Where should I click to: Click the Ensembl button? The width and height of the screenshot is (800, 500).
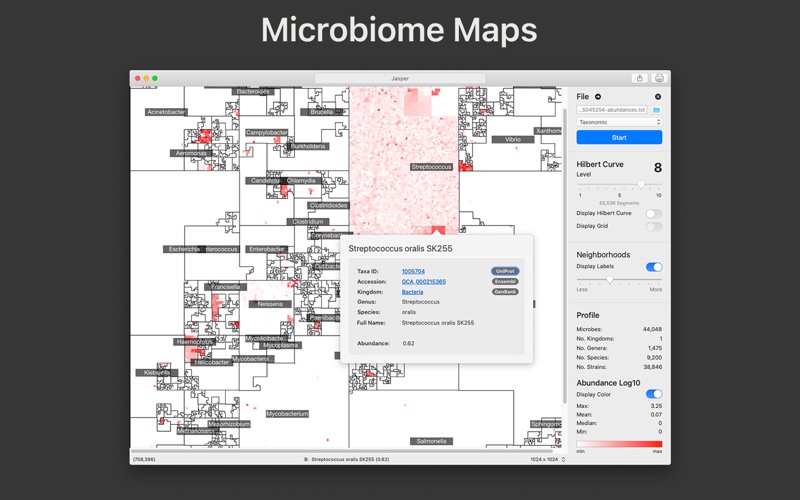tap(505, 282)
